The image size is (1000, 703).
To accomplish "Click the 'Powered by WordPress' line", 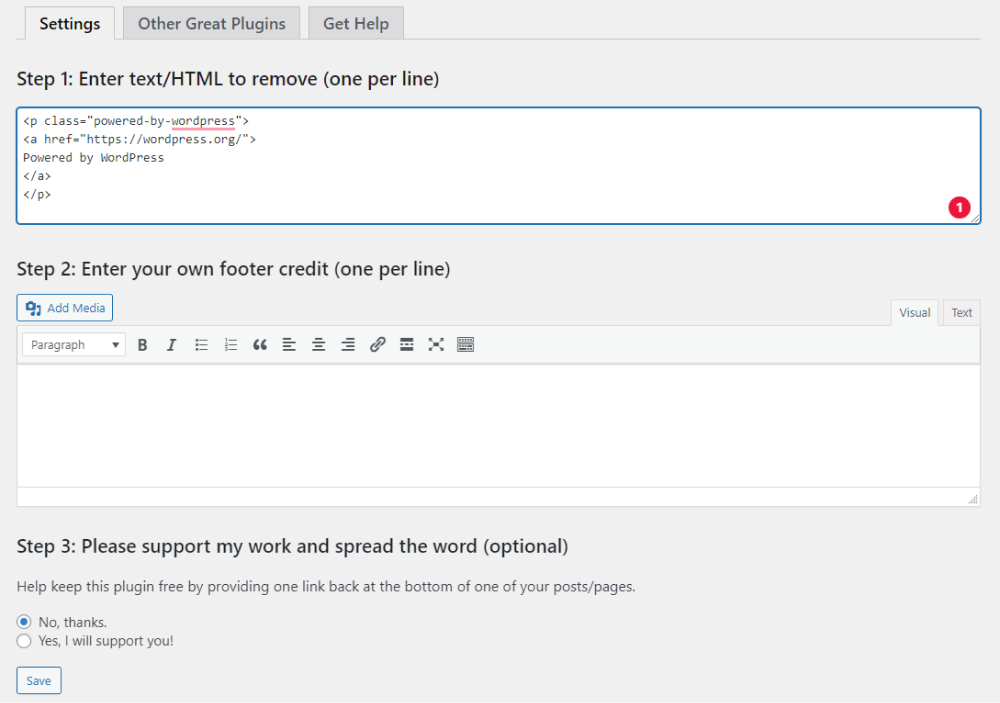I will (94, 158).
